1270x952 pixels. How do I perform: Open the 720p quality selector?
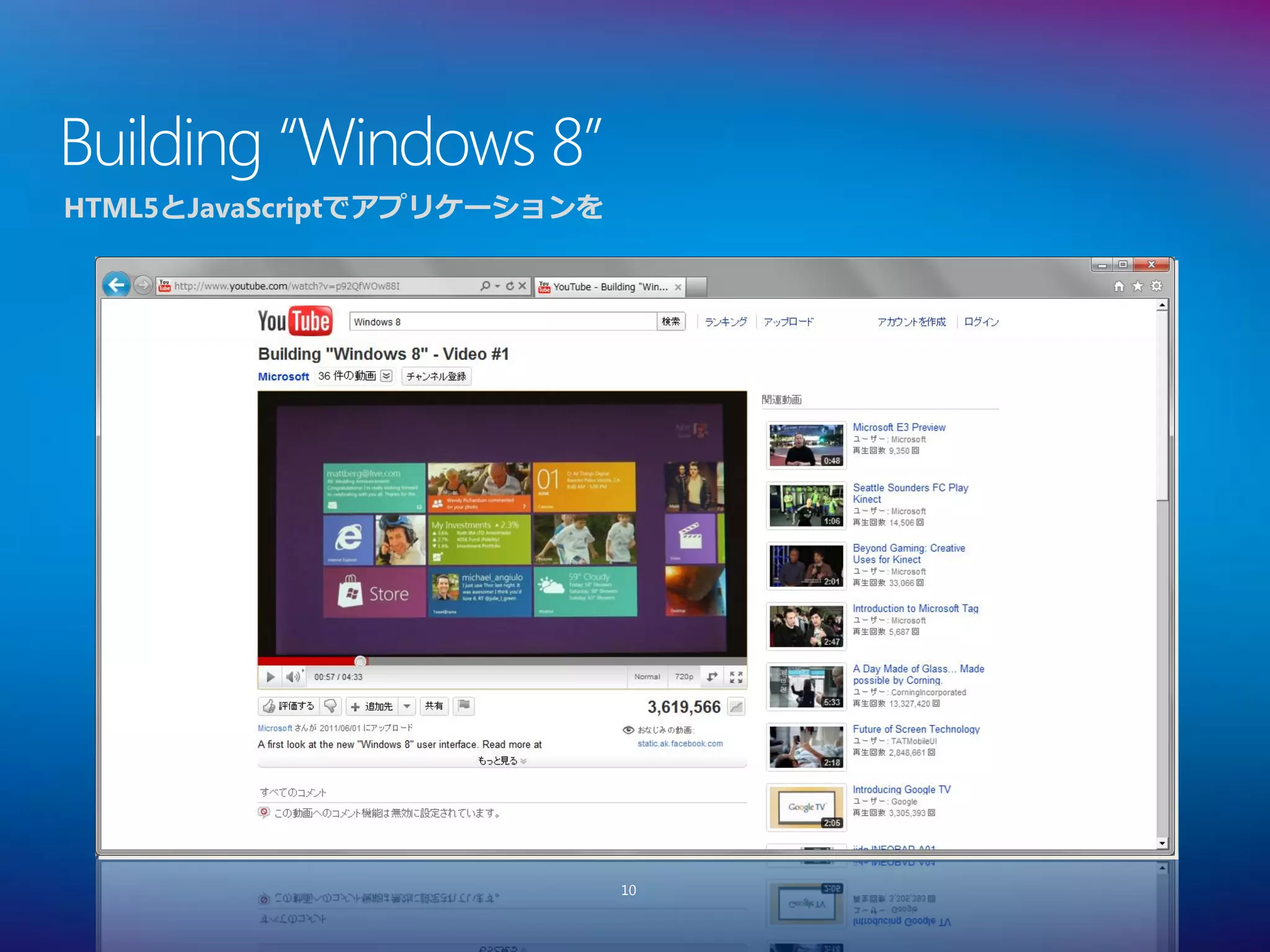click(x=684, y=677)
